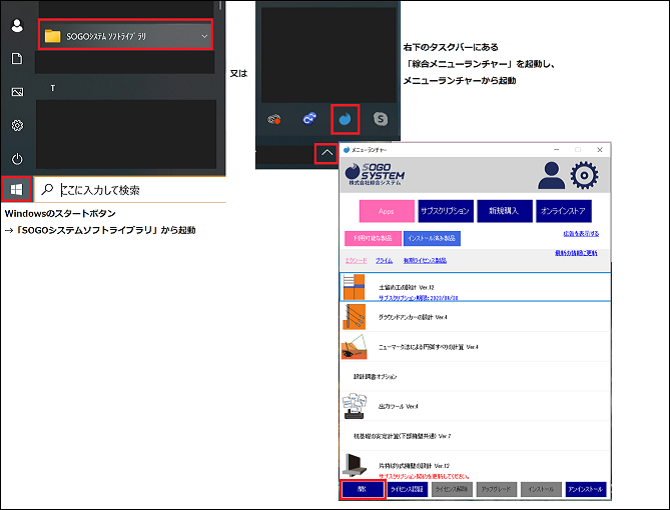Click the Power icon in Start sidebar

point(17,159)
